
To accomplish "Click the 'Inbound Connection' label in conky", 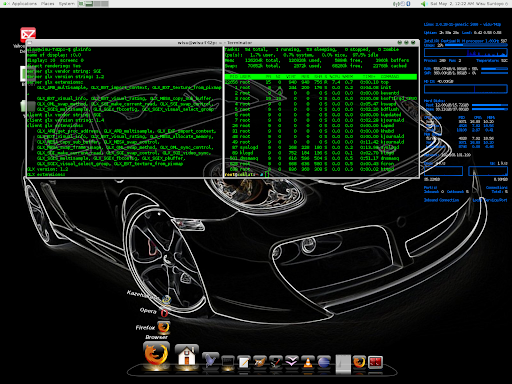I will coord(441,200).
